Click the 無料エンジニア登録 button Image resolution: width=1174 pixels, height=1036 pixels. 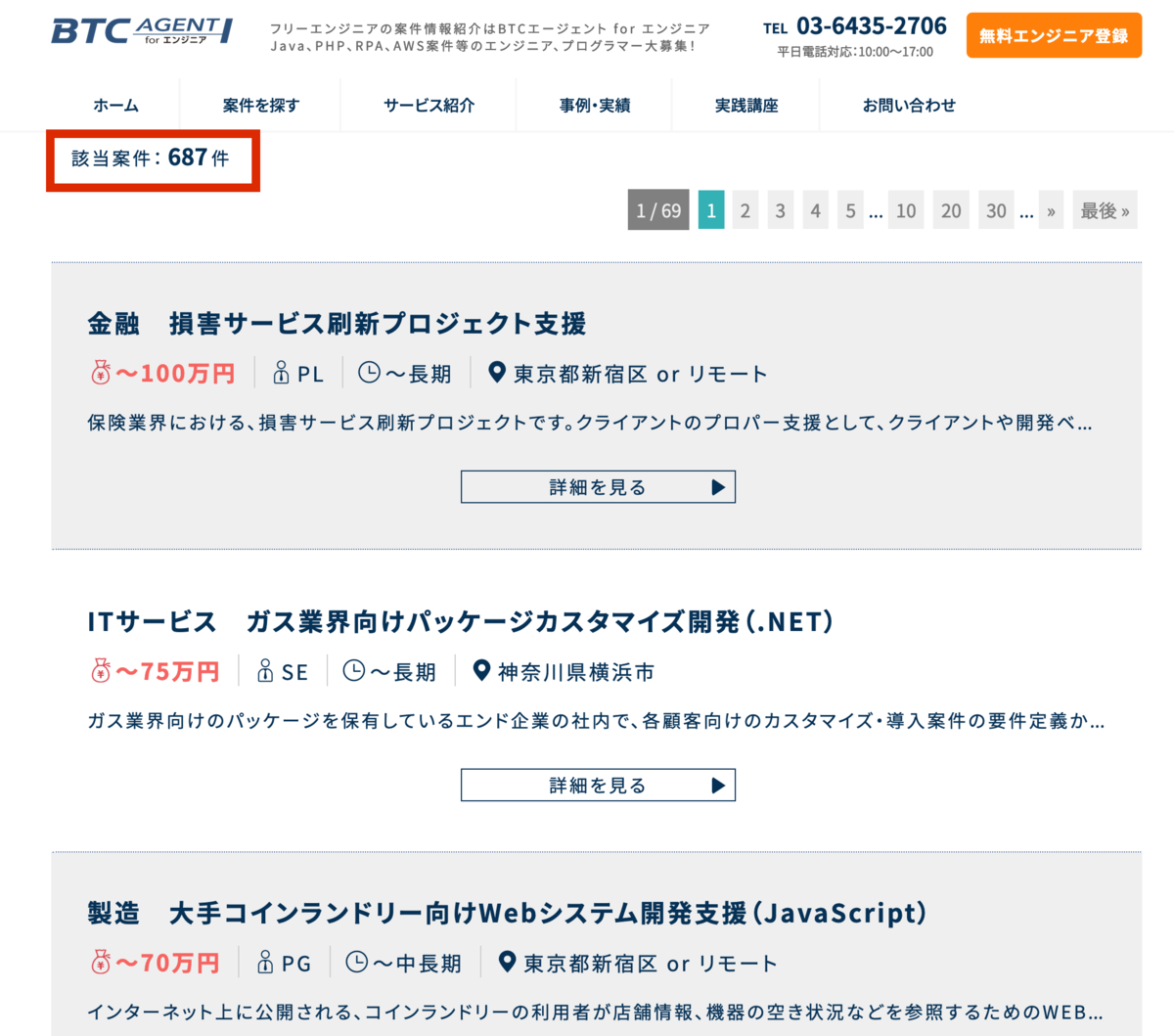1054,35
